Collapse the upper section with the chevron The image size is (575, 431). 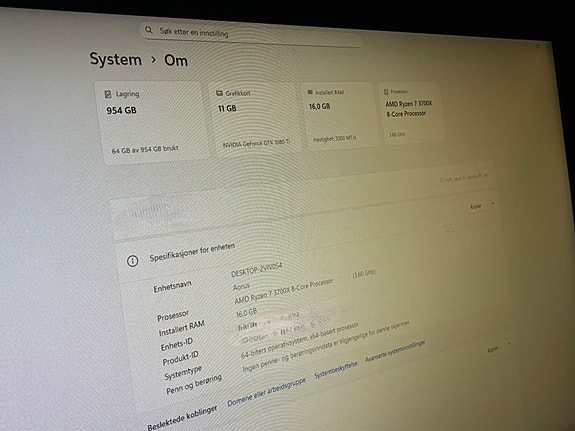(x=493, y=203)
